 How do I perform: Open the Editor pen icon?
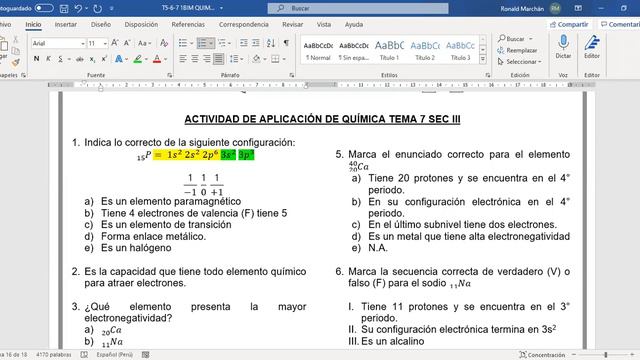coord(592,42)
